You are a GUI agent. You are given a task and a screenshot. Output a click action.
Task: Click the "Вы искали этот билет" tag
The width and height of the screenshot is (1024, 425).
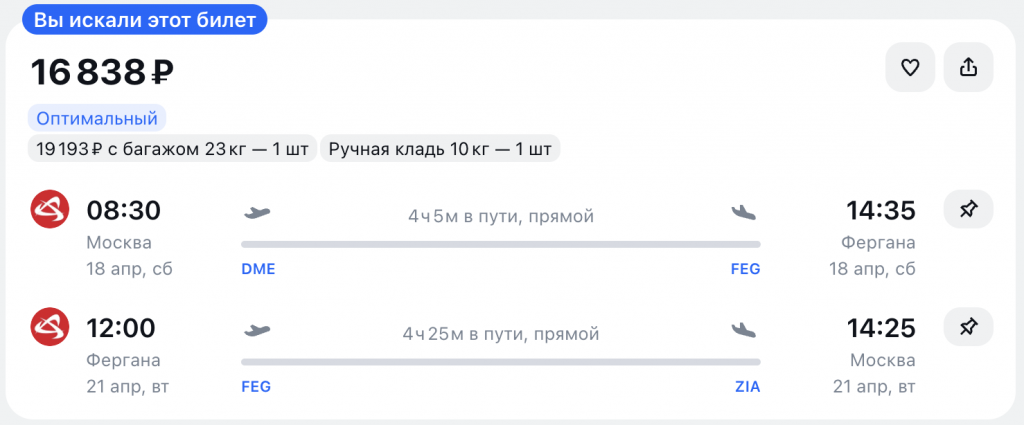[x=145, y=20]
